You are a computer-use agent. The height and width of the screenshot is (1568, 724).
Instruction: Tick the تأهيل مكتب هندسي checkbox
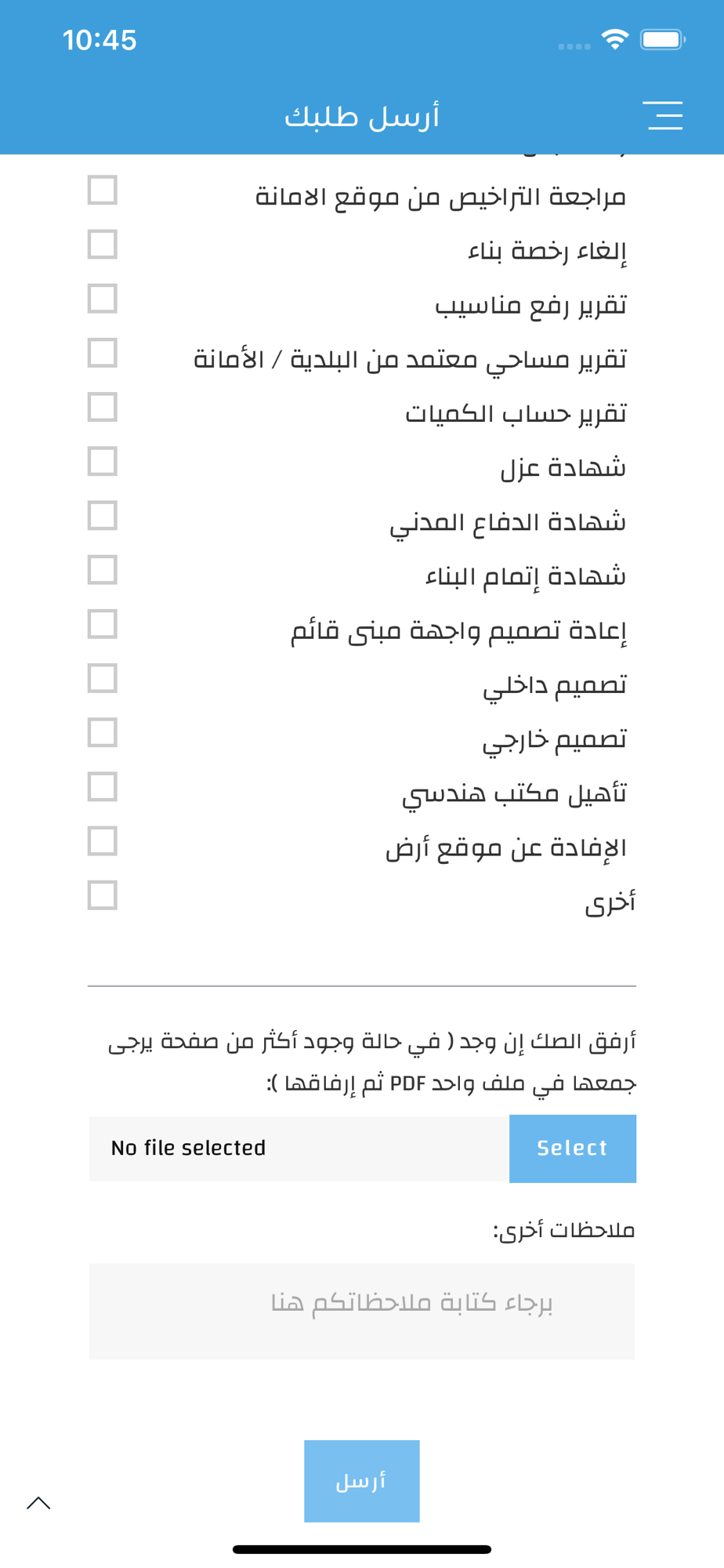(x=103, y=787)
